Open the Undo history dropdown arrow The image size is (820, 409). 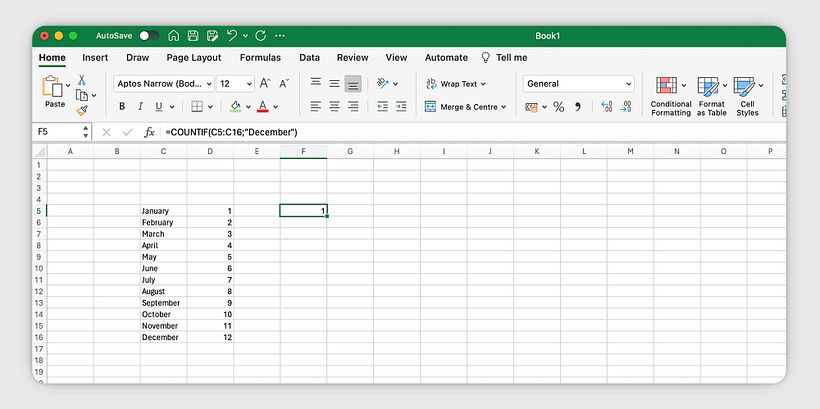tap(245, 36)
